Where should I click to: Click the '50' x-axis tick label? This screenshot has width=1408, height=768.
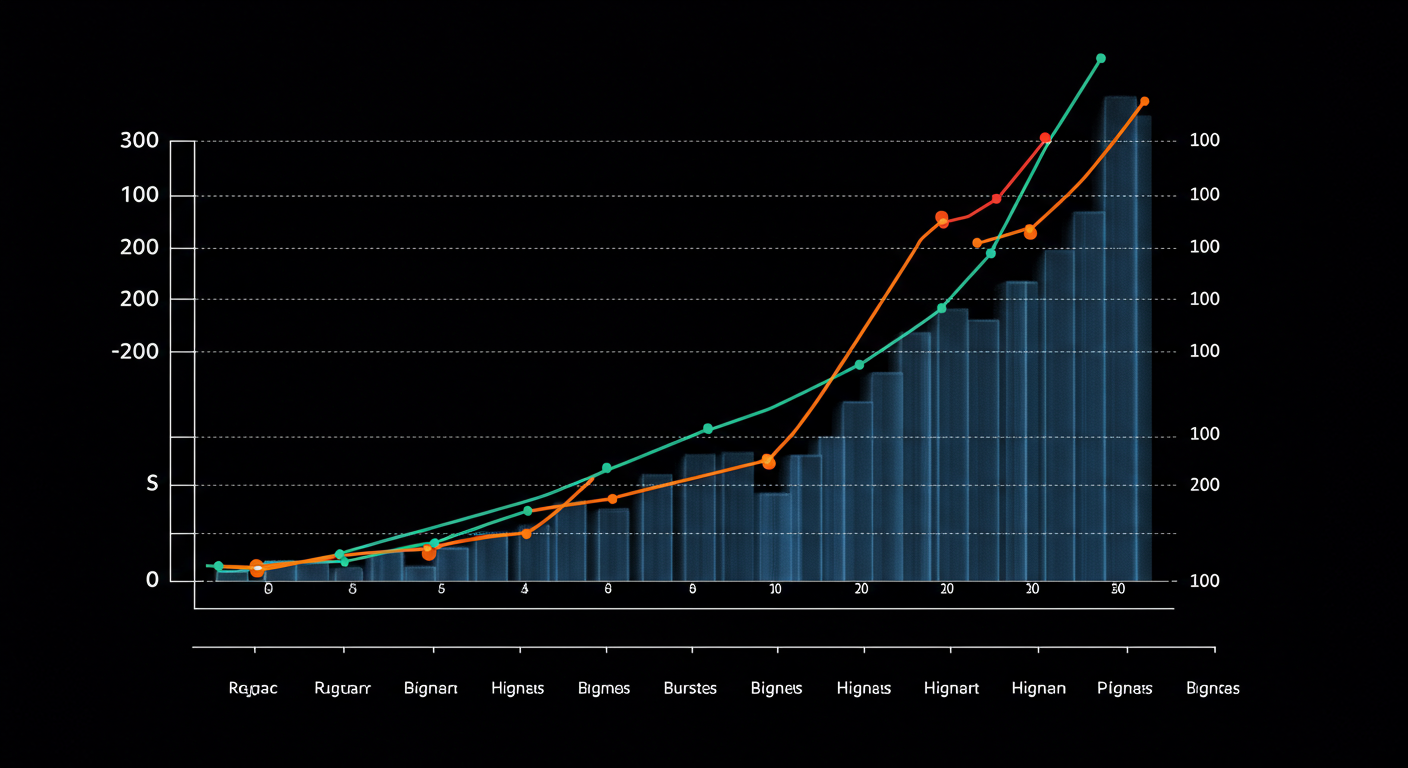coord(1118,590)
